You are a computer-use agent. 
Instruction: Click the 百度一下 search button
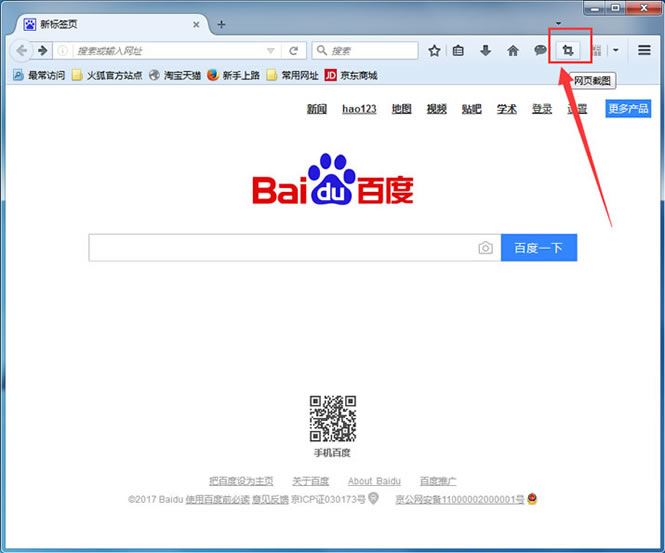pyautogui.click(x=539, y=248)
